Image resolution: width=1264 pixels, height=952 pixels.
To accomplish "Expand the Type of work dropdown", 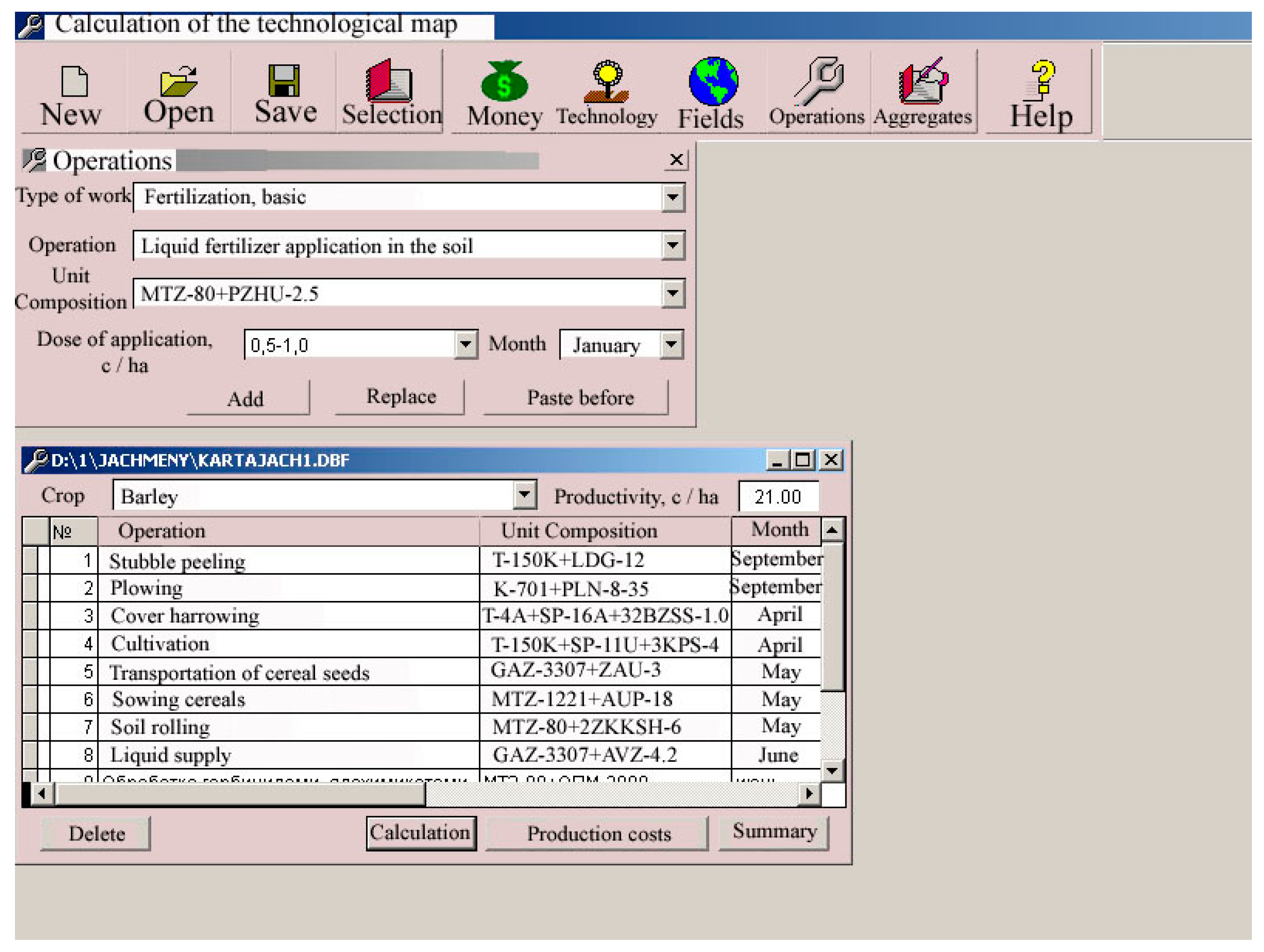I will pyautogui.click(x=673, y=198).
